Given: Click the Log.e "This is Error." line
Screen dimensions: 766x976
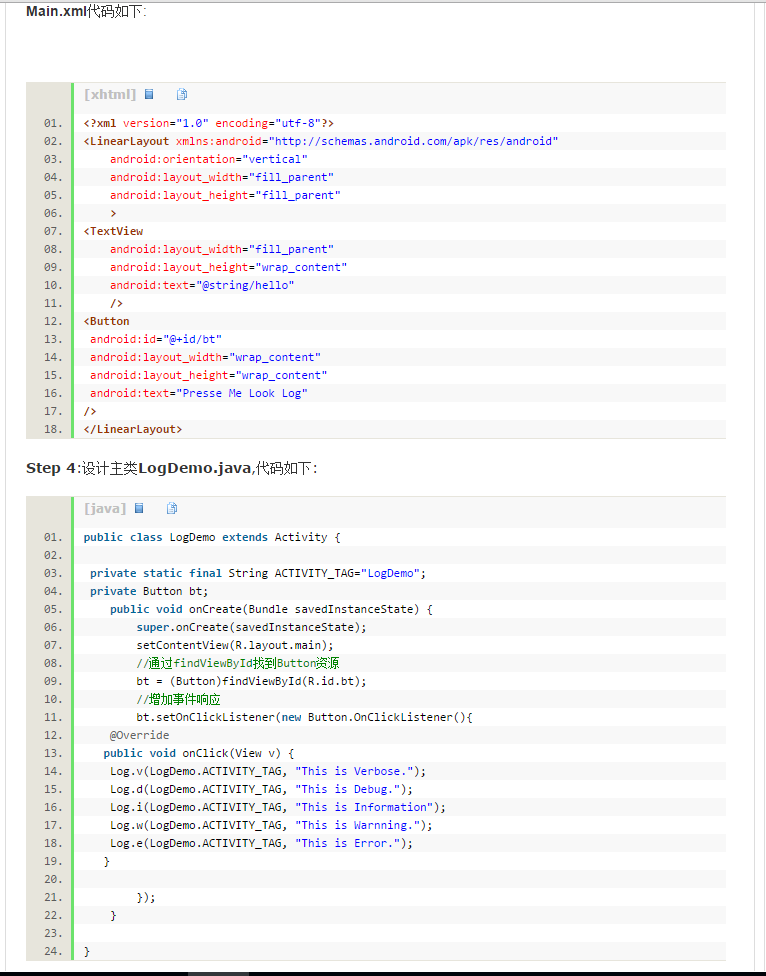Looking at the screenshot, I should [261, 844].
